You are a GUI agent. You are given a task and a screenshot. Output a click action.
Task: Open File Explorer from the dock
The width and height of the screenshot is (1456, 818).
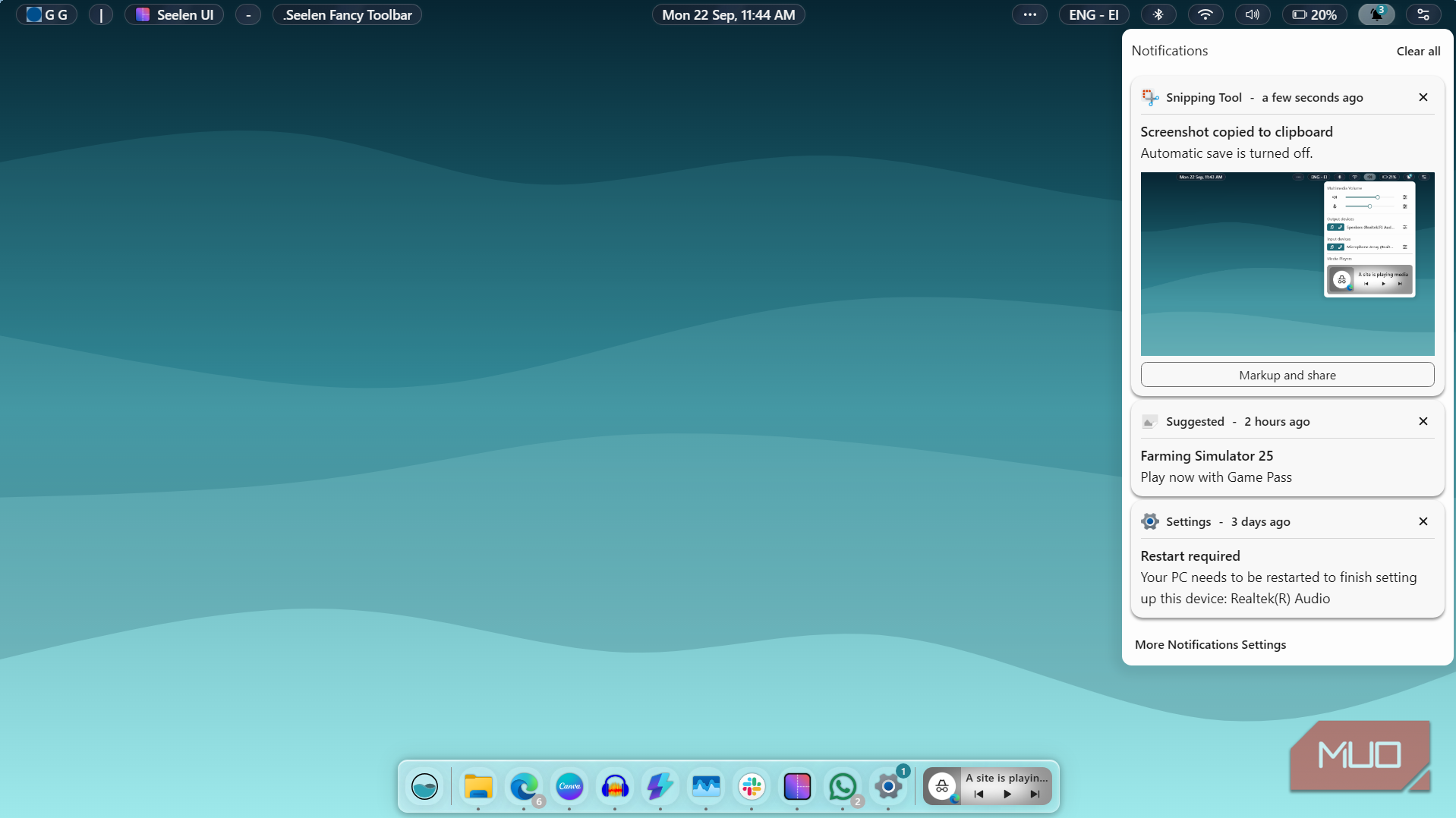478,786
